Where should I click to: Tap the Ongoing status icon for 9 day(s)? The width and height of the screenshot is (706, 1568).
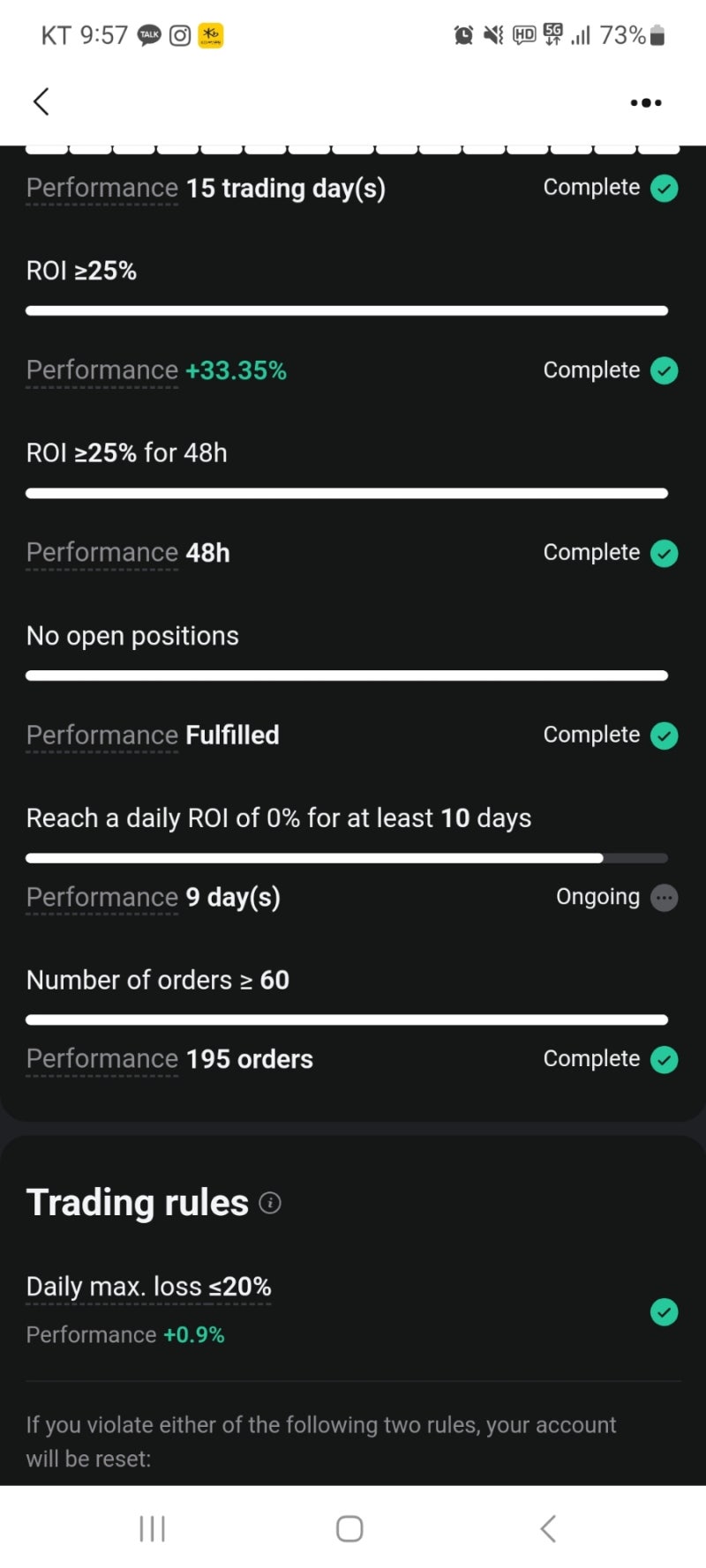coord(665,898)
